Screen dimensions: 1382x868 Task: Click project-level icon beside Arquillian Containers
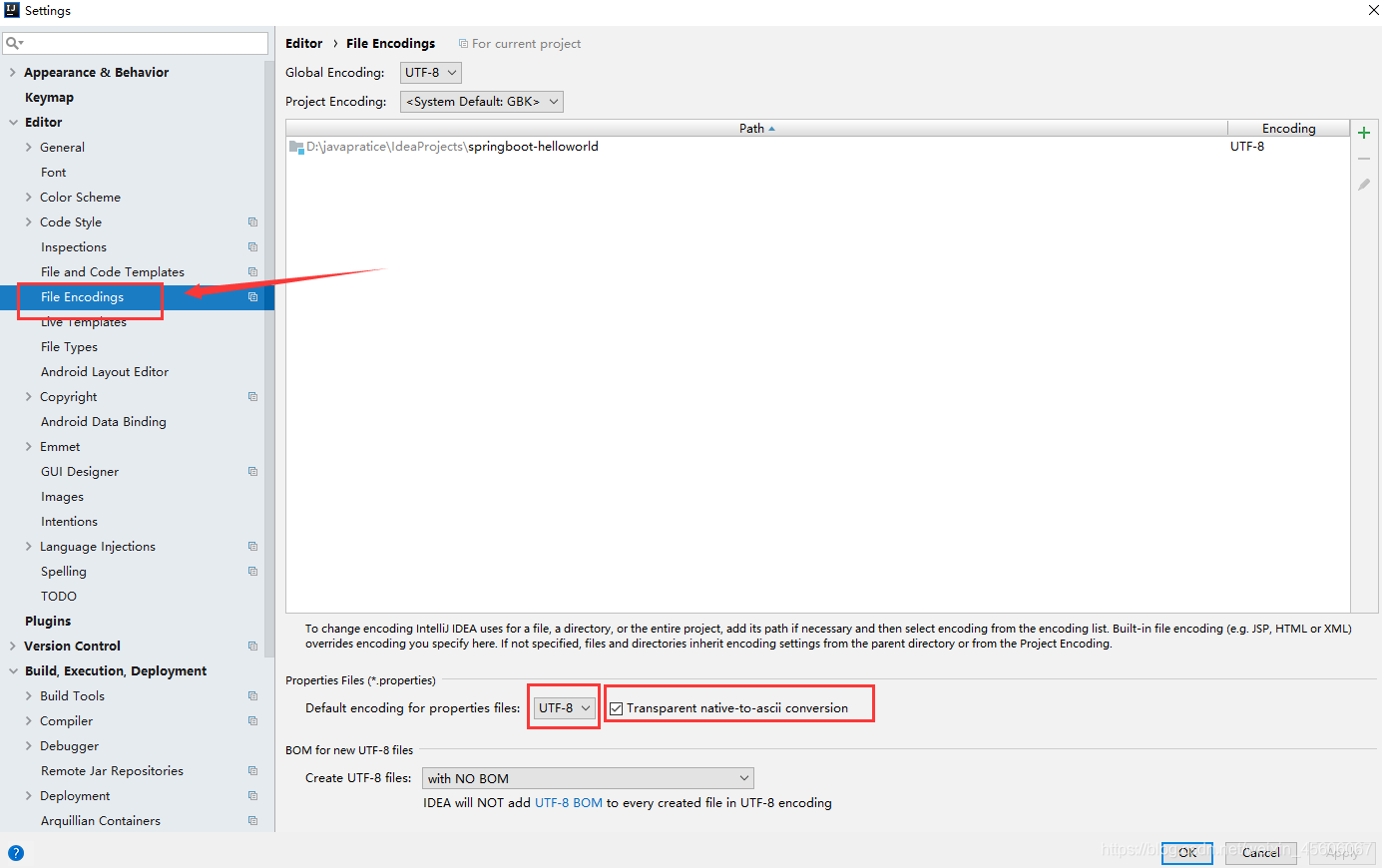(x=252, y=821)
